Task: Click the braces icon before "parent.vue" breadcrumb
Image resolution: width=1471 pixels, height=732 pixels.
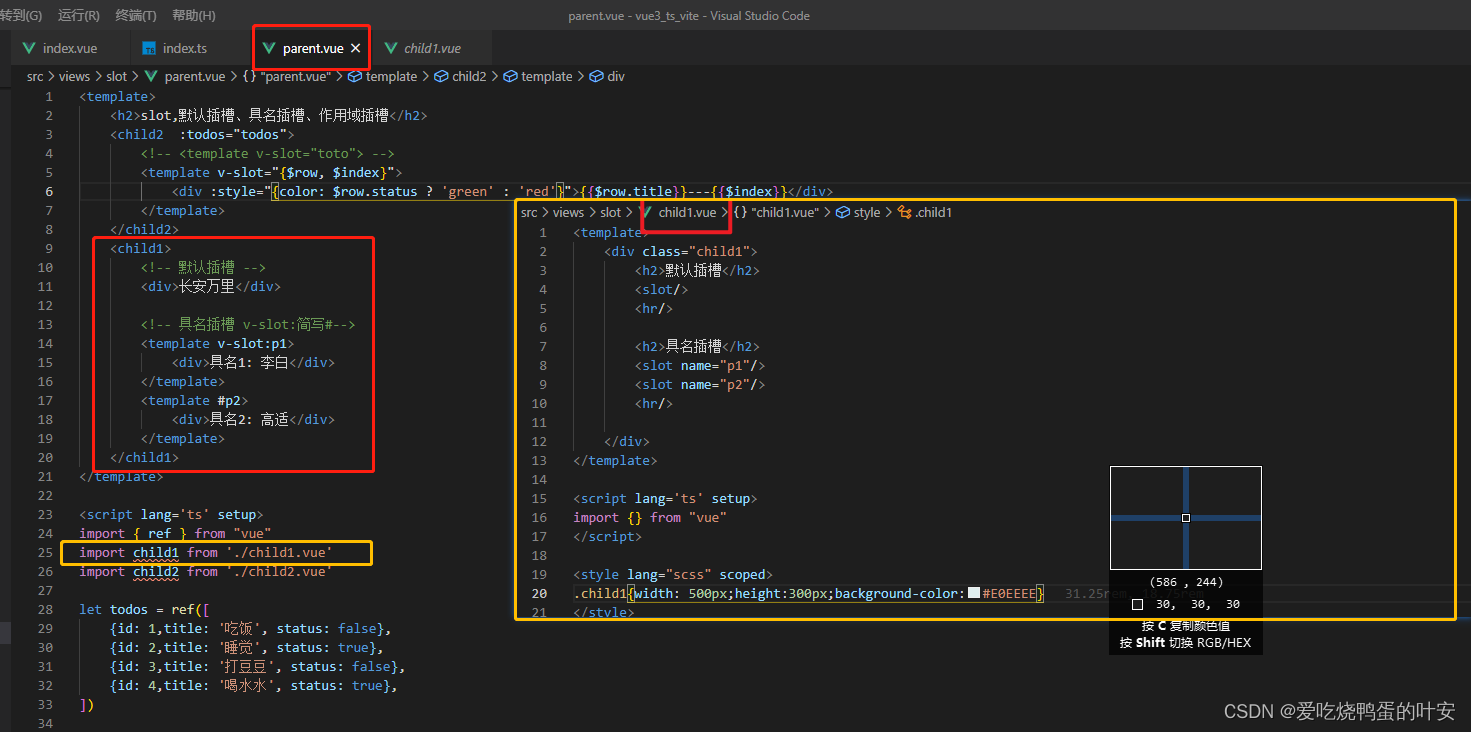Action: click(x=250, y=76)
